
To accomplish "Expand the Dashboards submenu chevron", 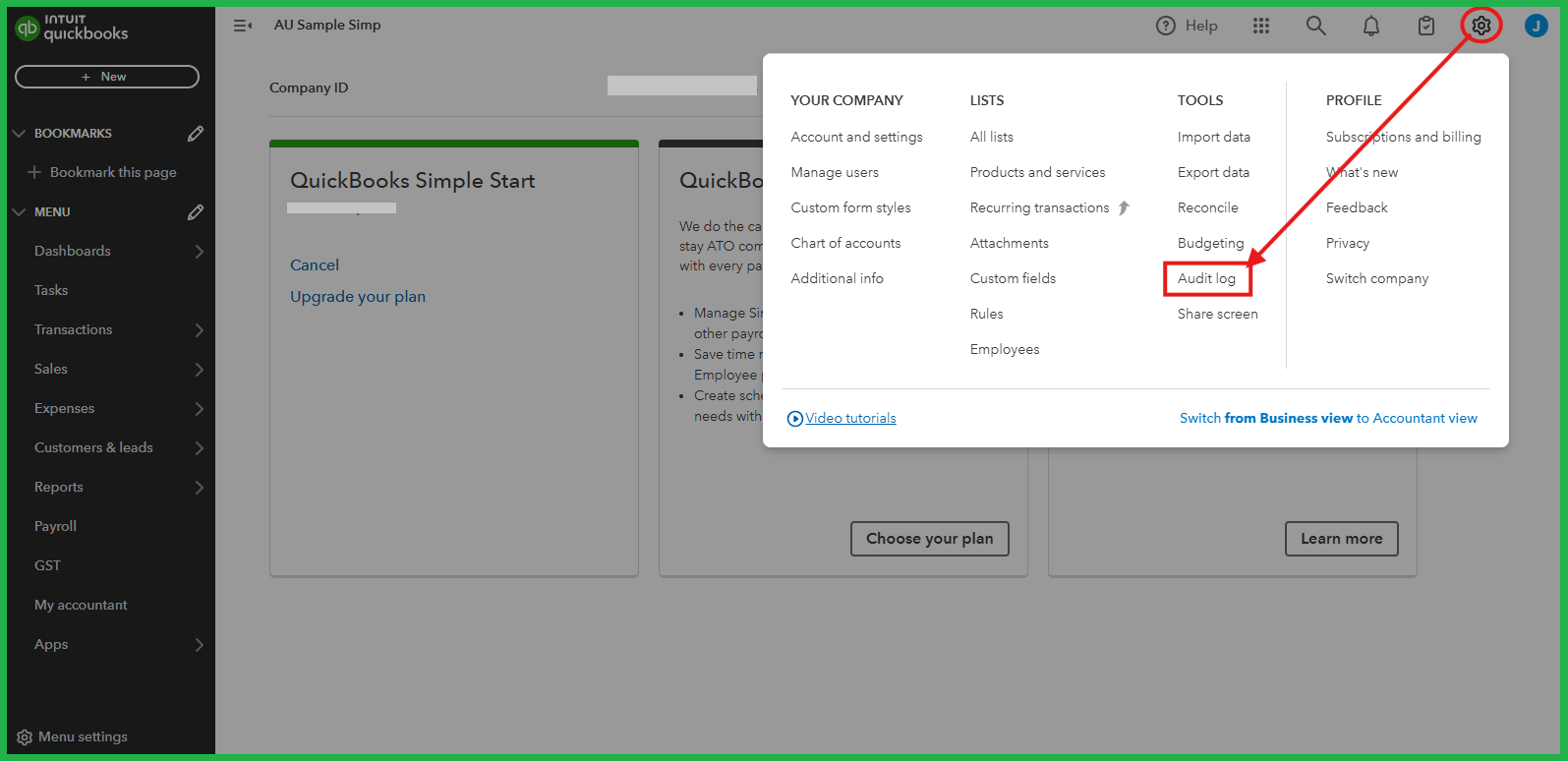I will pos(200,251).
